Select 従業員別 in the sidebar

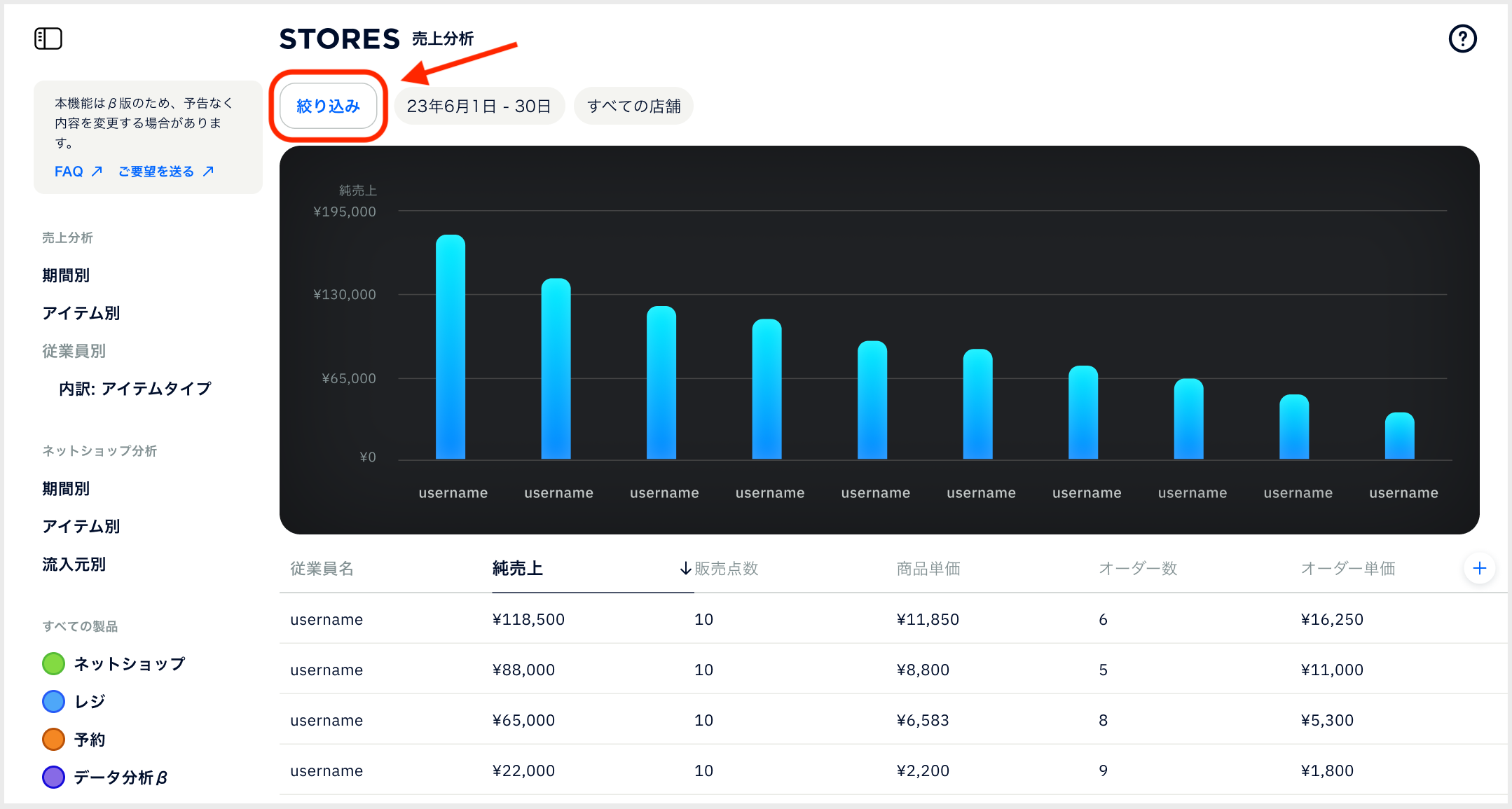tap(74, 351)
